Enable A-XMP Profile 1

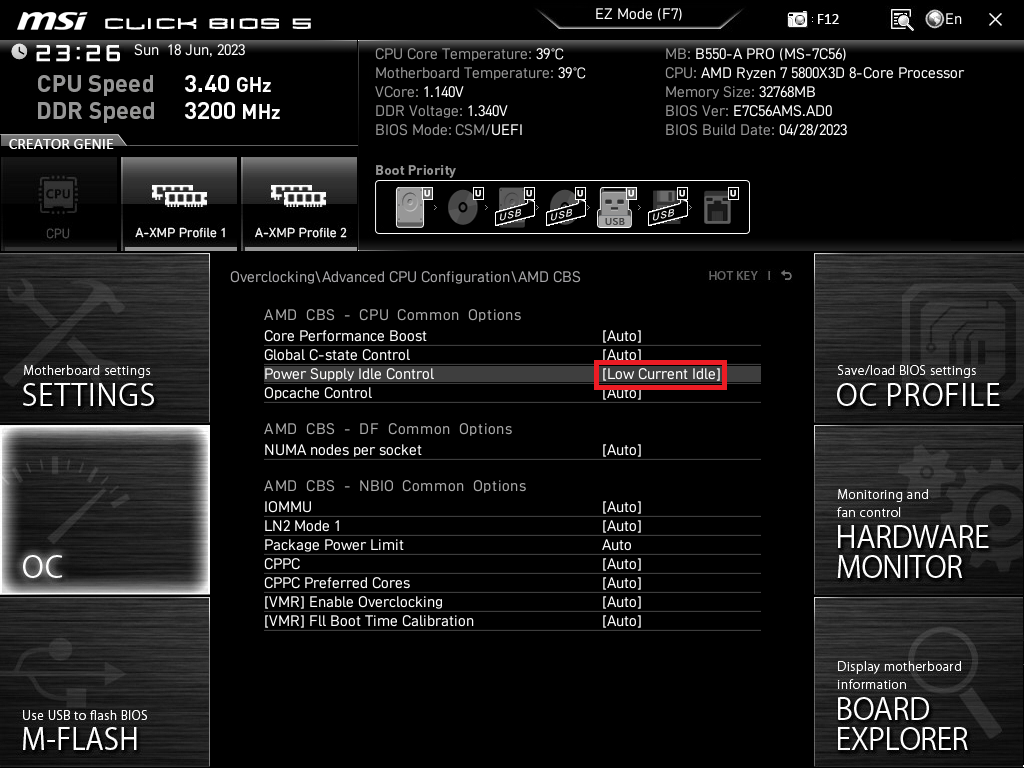click(x=180, y=204)
